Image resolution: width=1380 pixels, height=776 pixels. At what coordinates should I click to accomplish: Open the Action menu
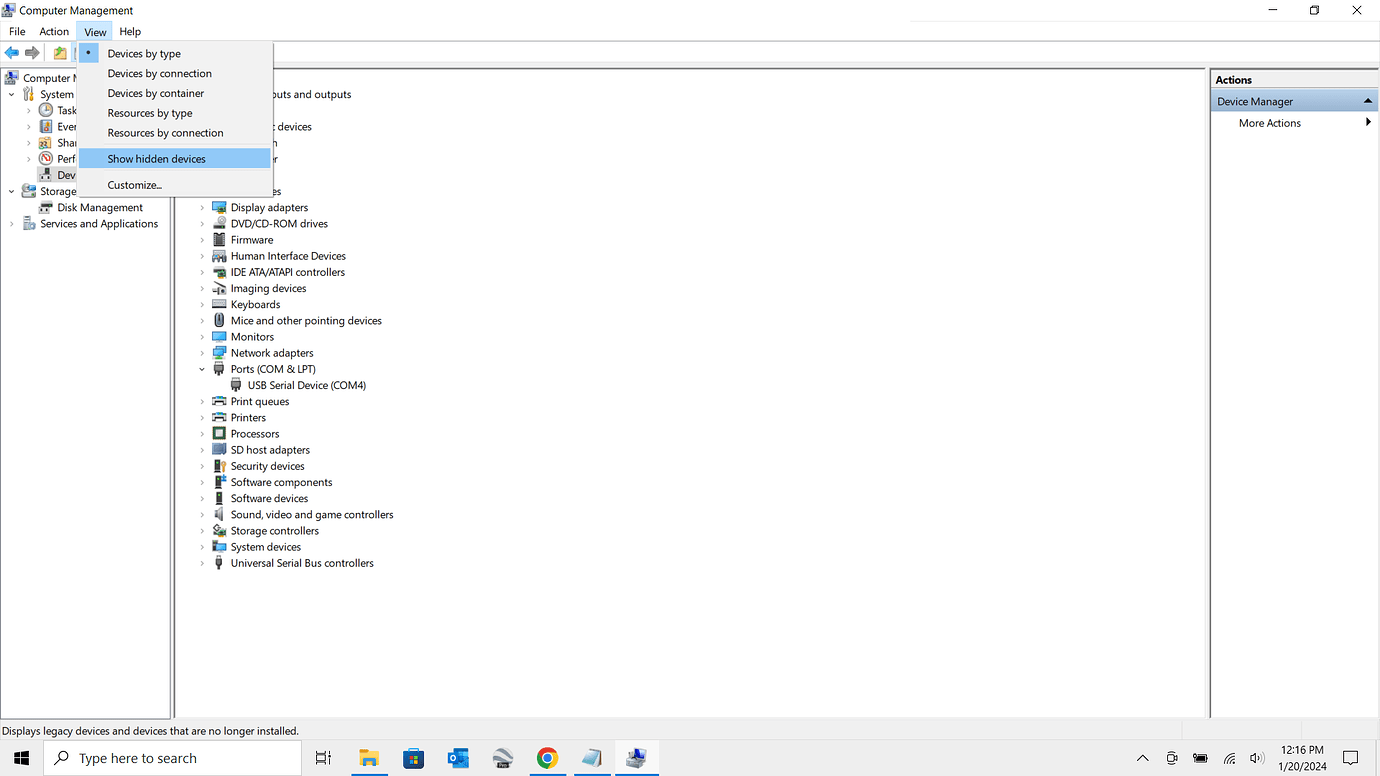pyautogui.click(x=54, y=32)
